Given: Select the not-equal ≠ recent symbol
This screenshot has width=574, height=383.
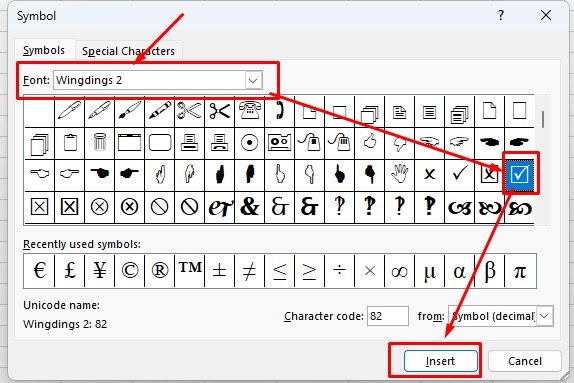Looking at the screenshot, I should [x=249, y=271].
